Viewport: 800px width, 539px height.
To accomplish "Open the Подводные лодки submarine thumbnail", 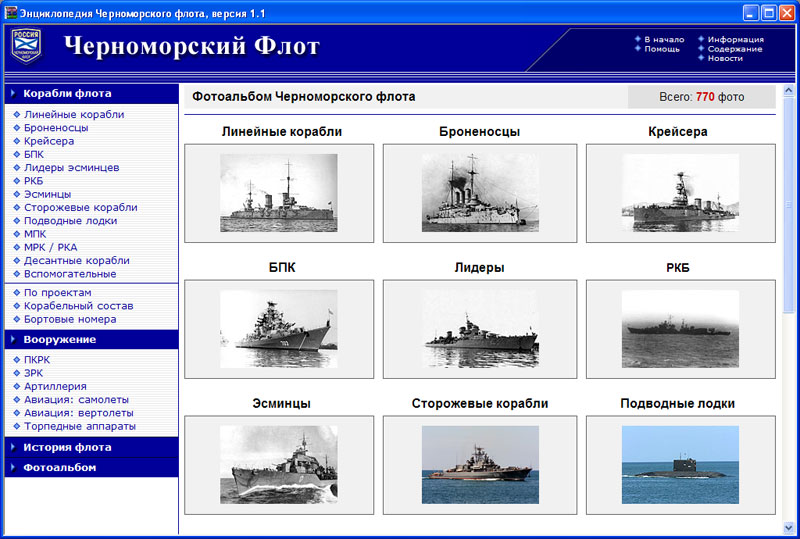I will 680,464.
